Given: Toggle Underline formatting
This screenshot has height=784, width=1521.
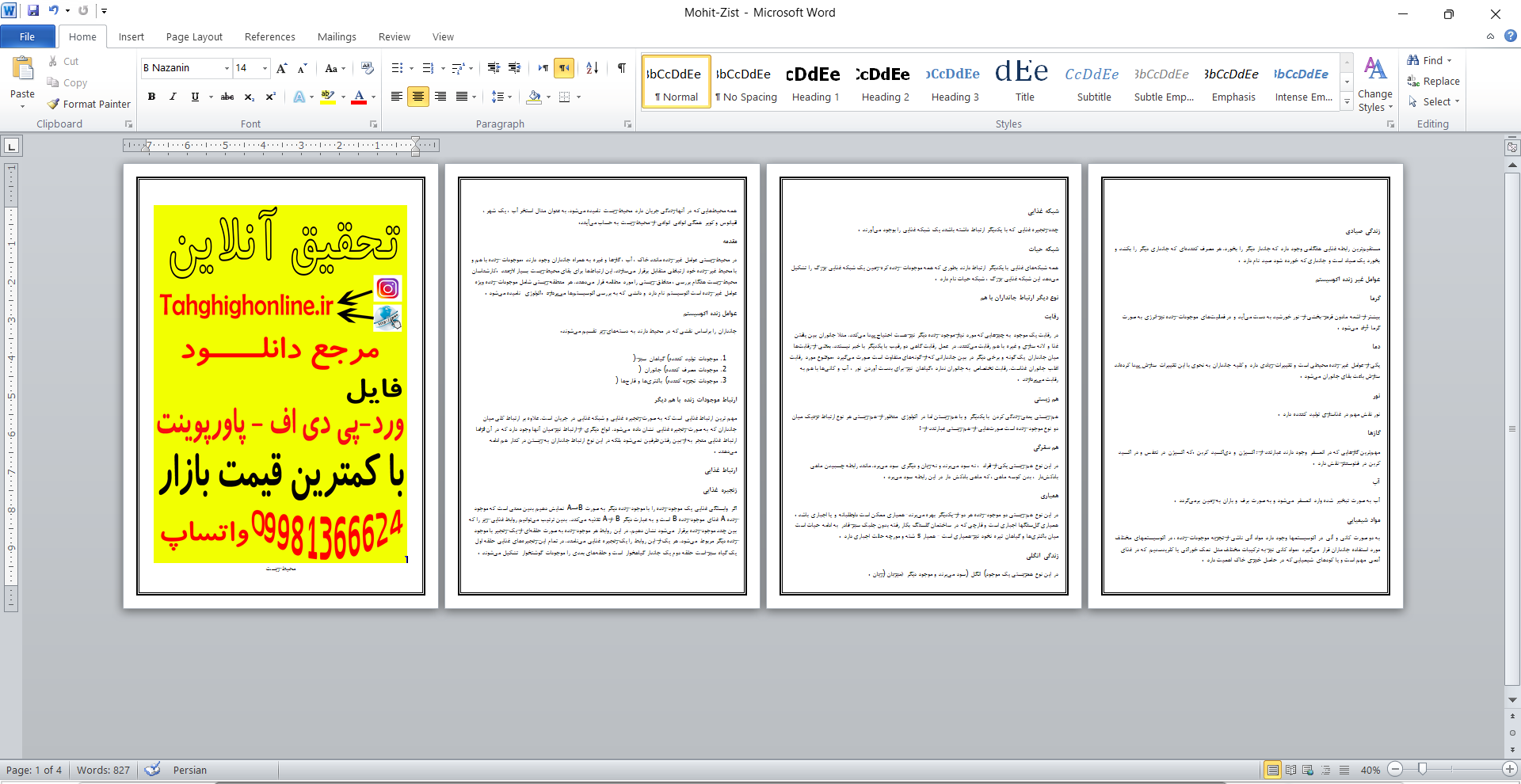Looking at the screenshot, I should click(x=195, y=97).
